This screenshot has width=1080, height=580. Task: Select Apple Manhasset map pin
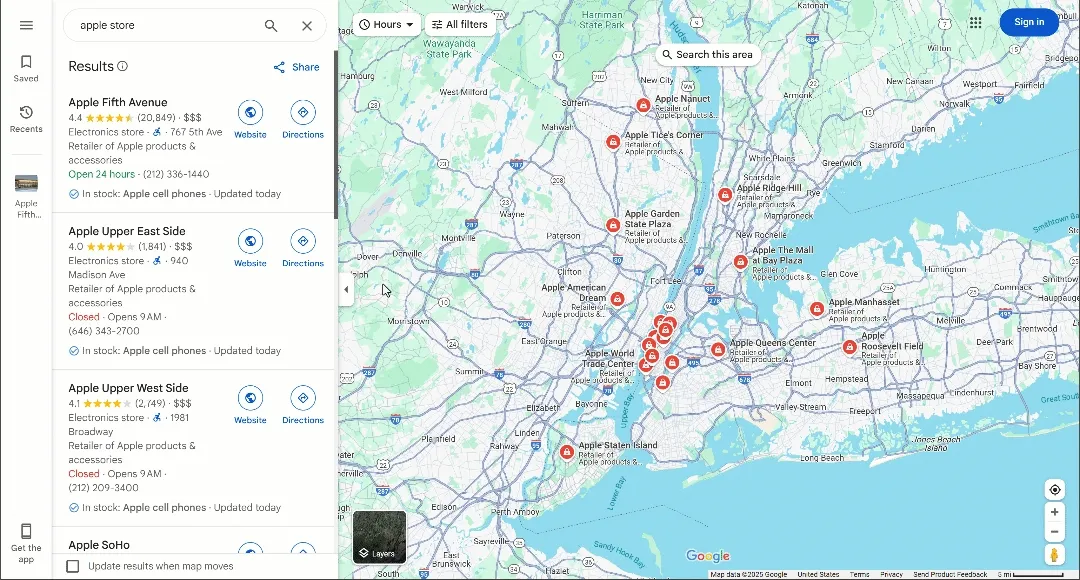coord(817,309)
